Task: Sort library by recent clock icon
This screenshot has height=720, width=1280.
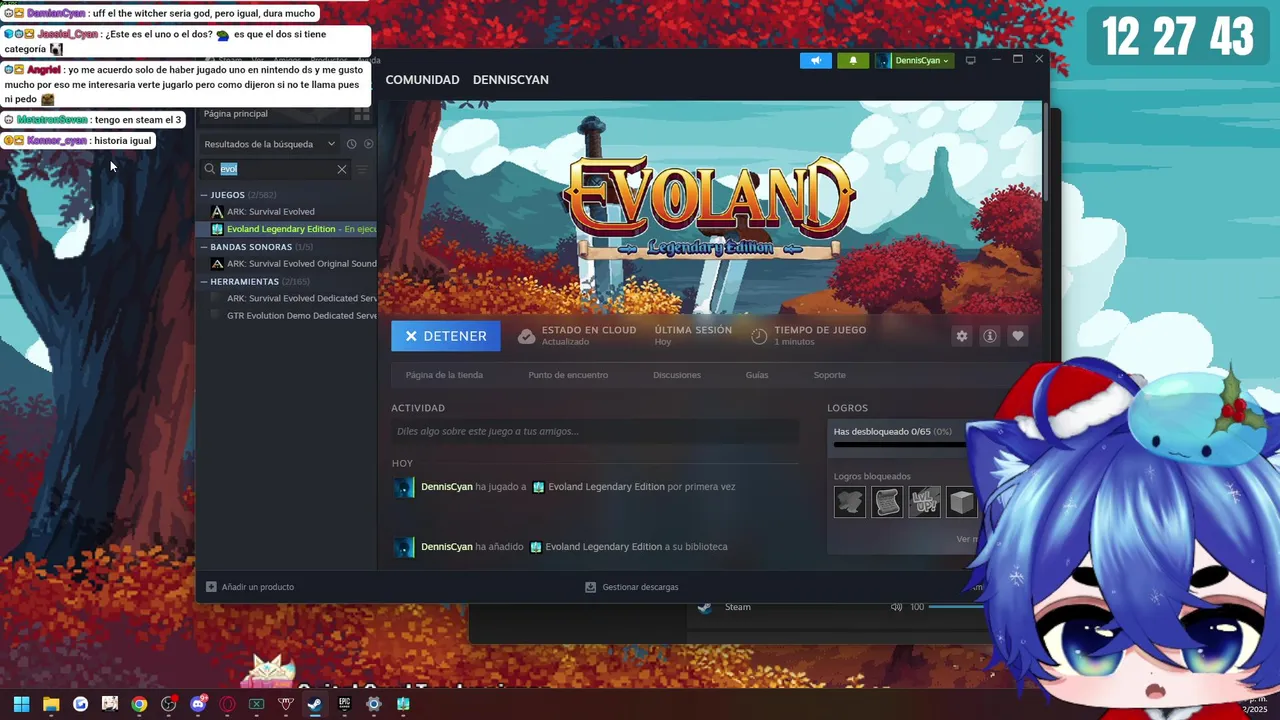Action: (x=351, y=144)
